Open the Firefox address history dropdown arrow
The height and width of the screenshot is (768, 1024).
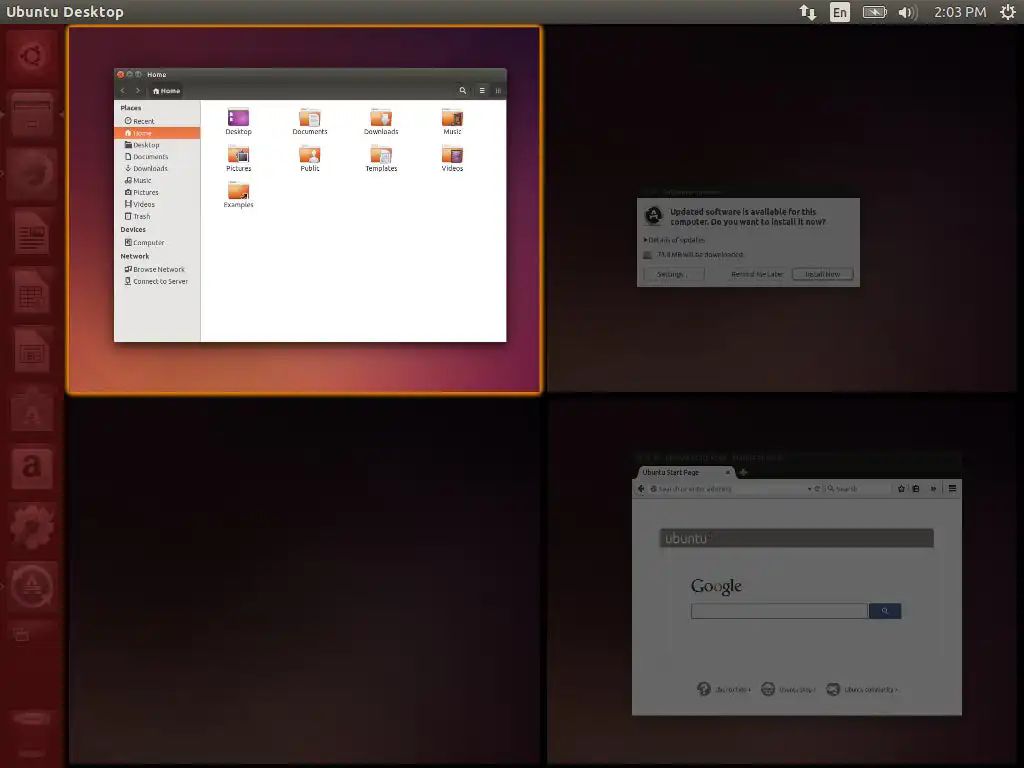[x=809, y=488]
